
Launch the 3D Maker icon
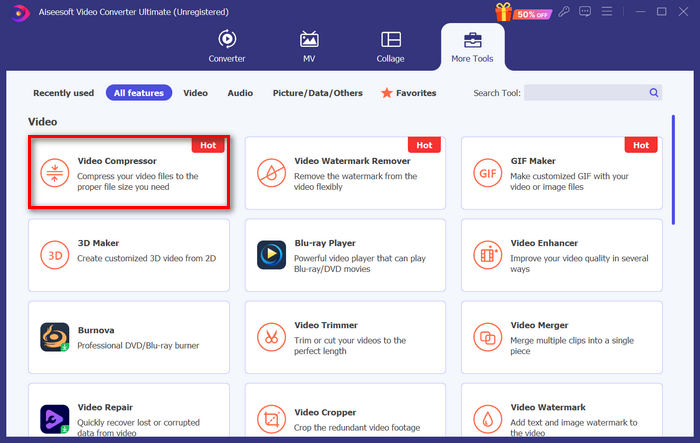[54, 255]
